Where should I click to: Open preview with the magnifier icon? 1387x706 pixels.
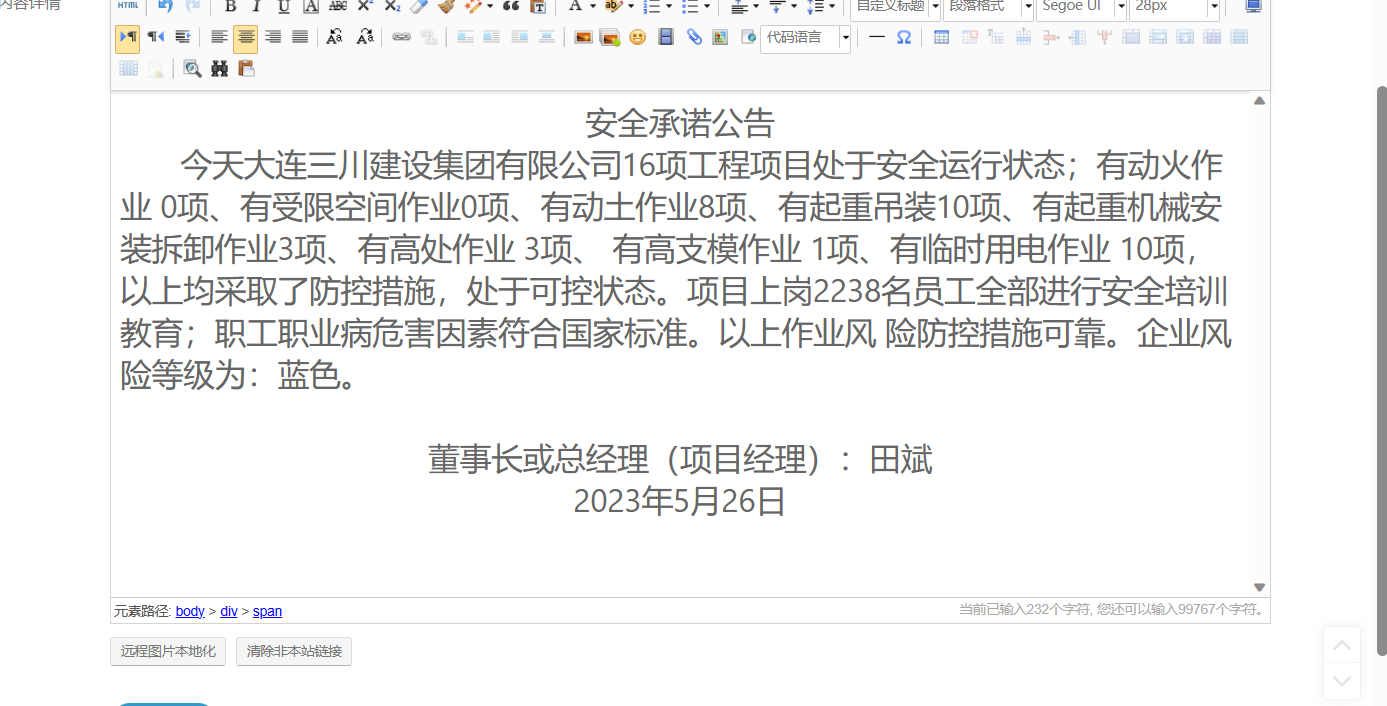pos(192,69)
